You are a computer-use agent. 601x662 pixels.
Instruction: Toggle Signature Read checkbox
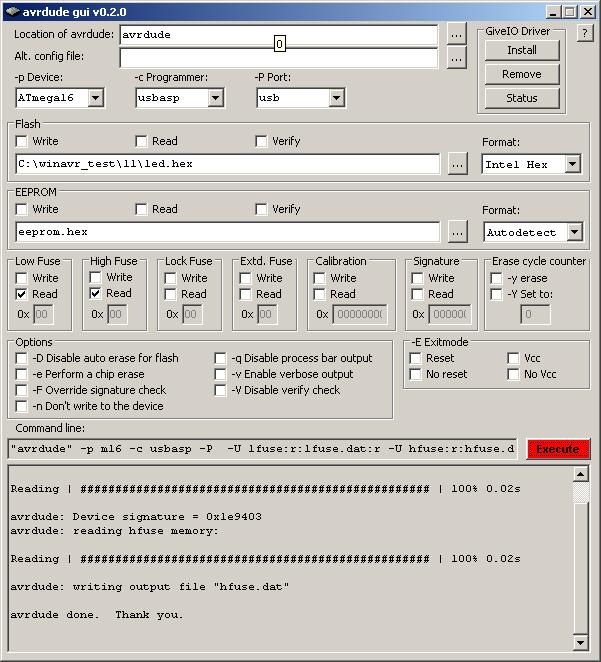tap(417, 294)
